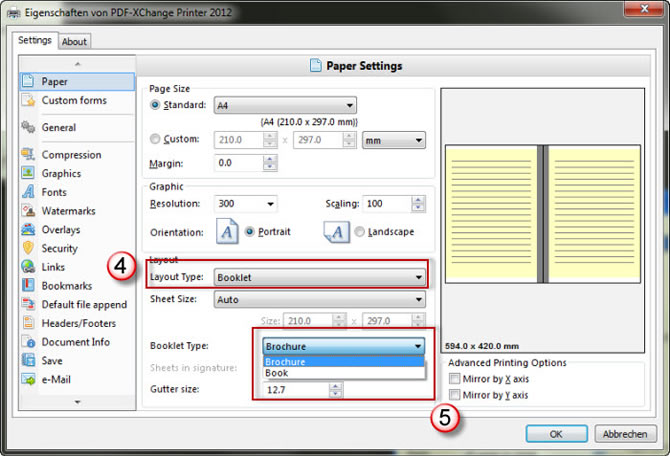Switch to the Settings tab
This screenshot has width=670, height=456.
point(35,40)
